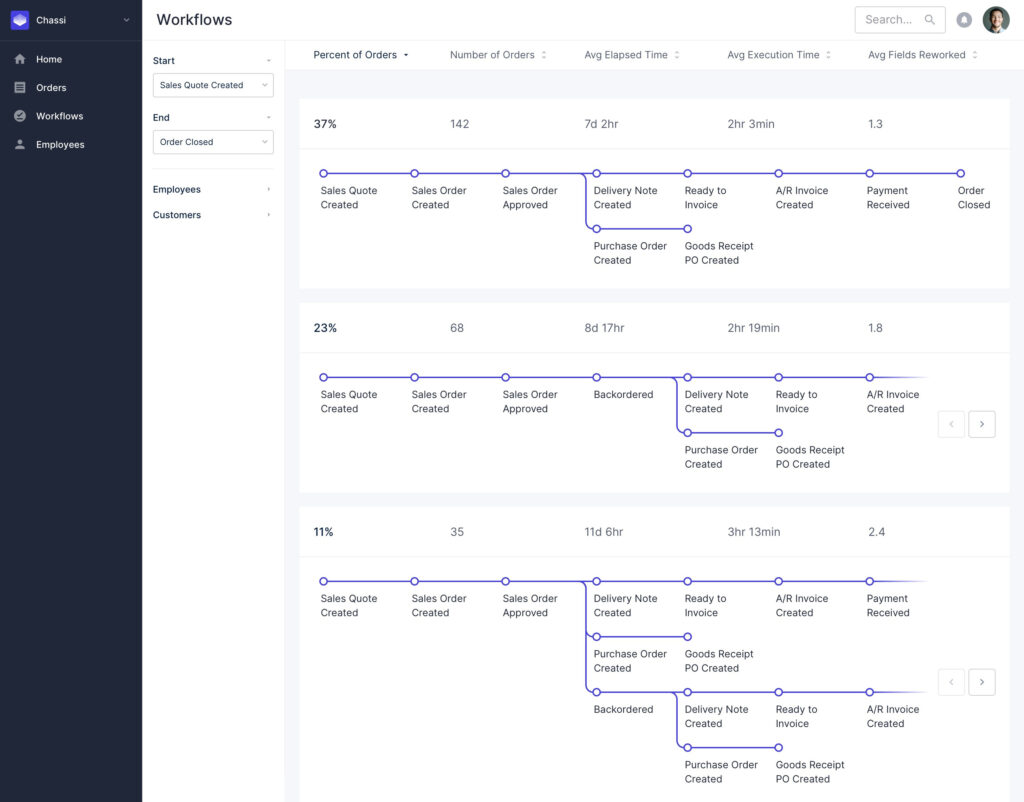Sort by Percent of Orders
Image resolution: width=1024 pixels, height=802 pixels.
[360, 55]
